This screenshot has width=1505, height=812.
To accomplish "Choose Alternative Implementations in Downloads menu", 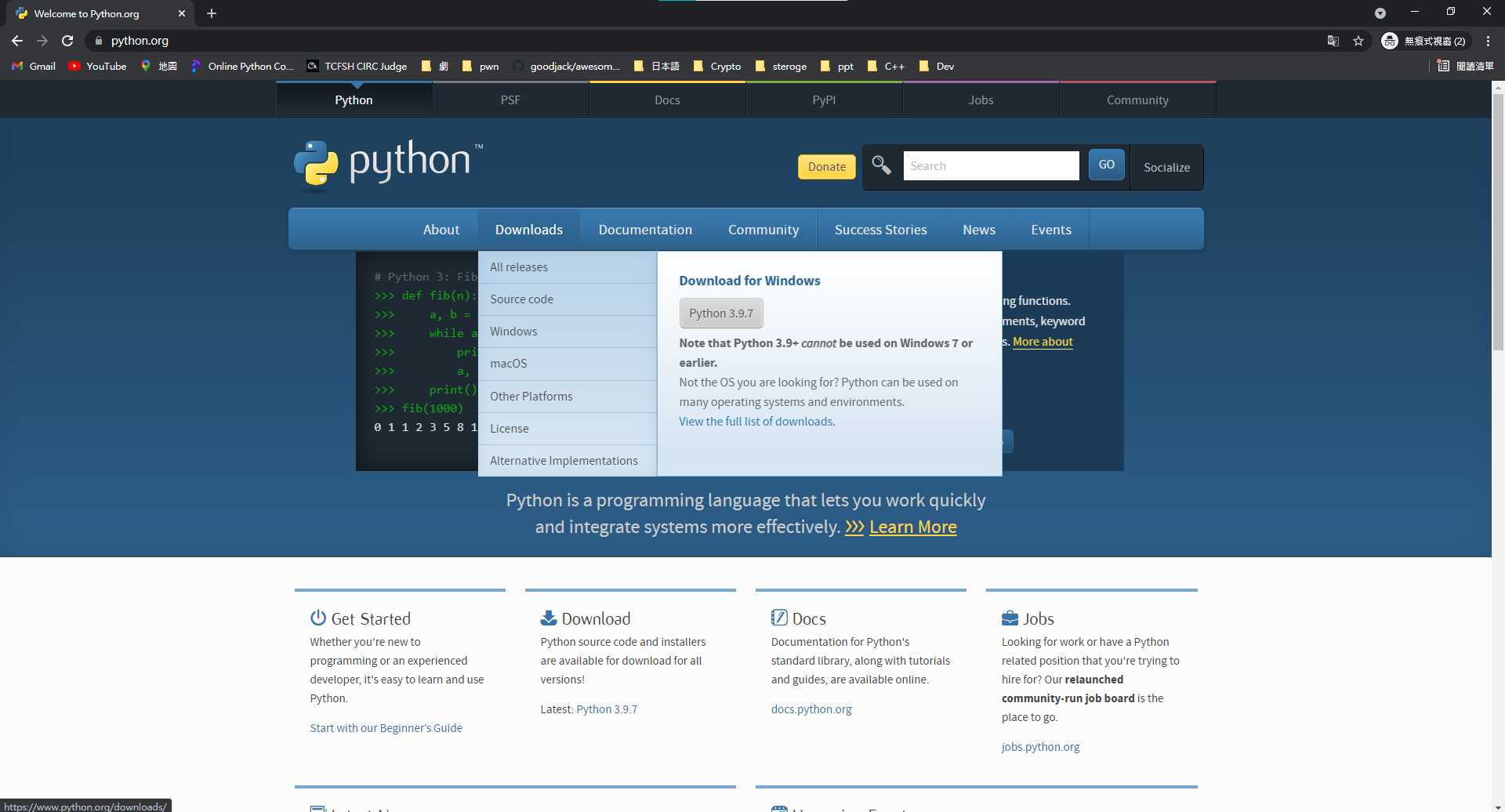I will [x=568, y=461].
